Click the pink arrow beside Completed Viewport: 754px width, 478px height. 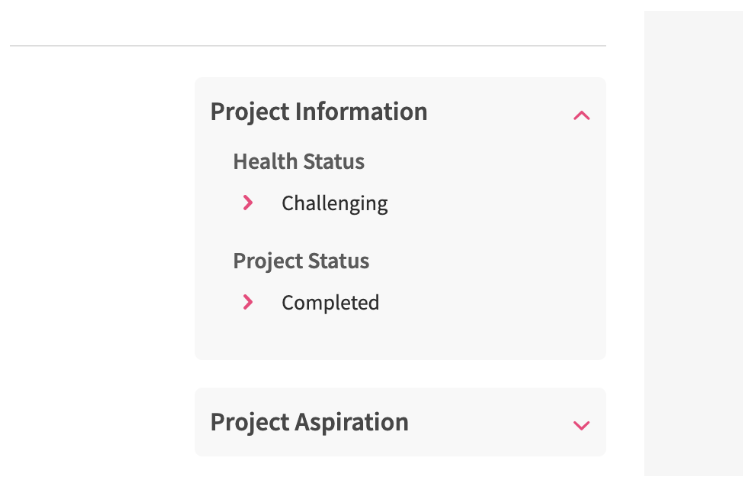pyautogui.click(x=248, y=302)
